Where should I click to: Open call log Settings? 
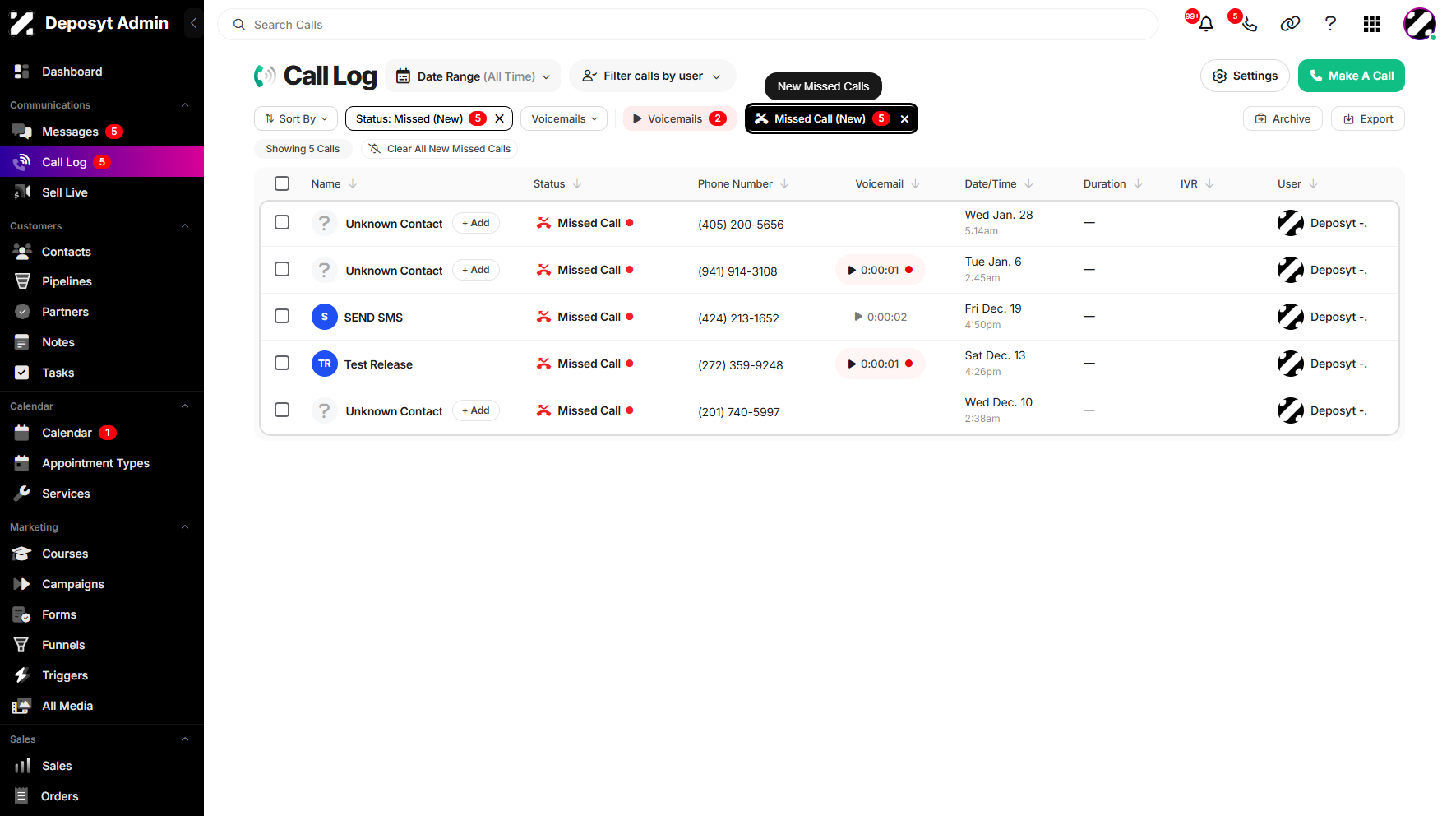pyautogui.click(x=1245, y=76)
